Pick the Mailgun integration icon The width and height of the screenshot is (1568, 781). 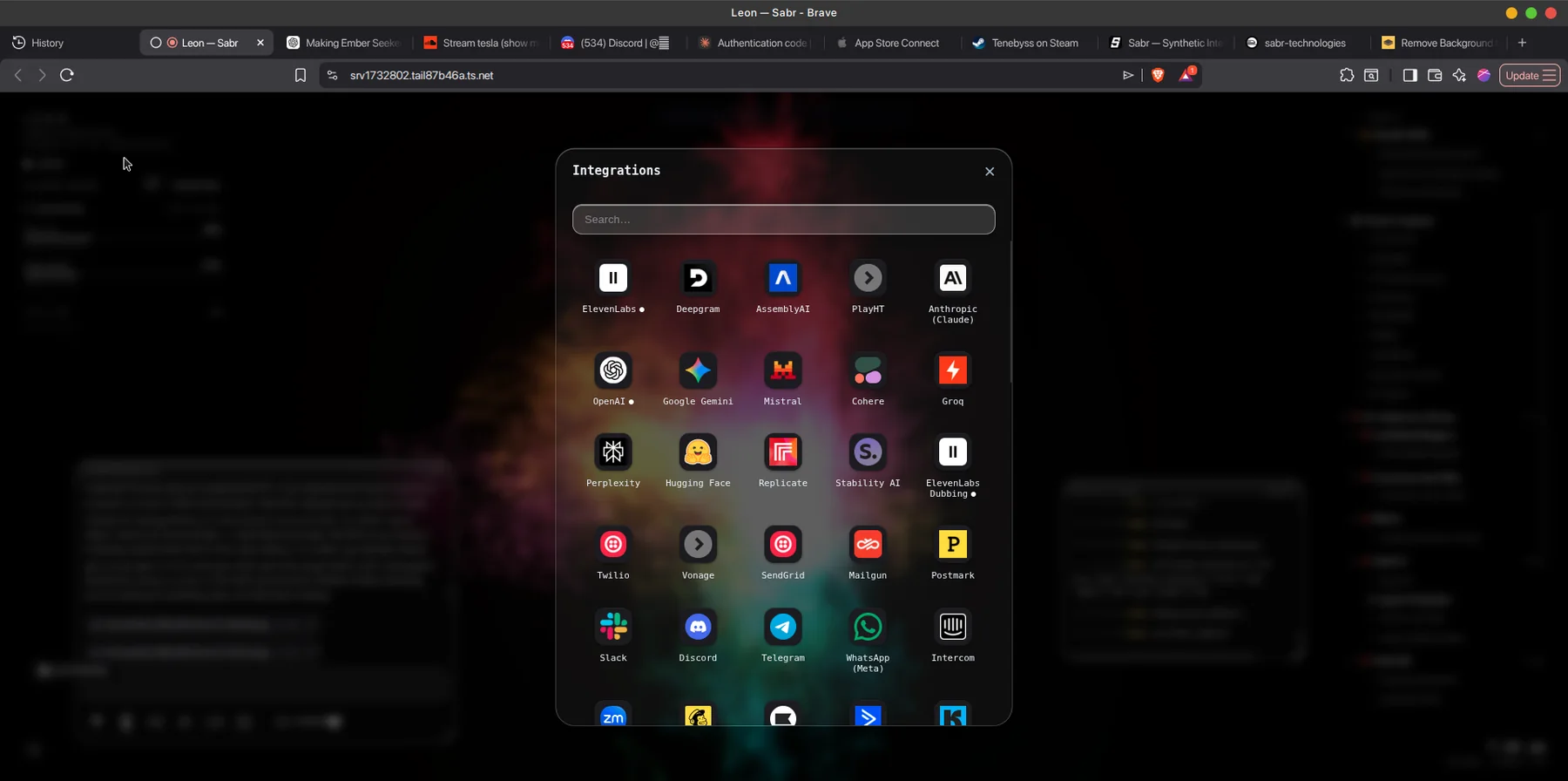868,545
